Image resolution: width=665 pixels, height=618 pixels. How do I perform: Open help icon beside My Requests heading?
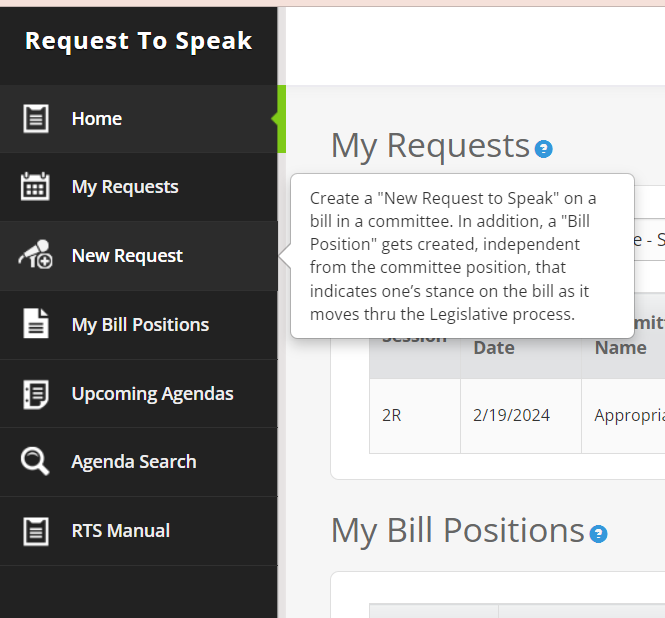(543, 149)
